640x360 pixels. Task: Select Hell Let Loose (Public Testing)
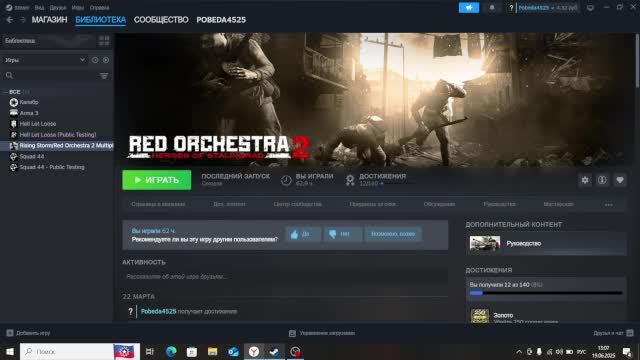point(57,135)
